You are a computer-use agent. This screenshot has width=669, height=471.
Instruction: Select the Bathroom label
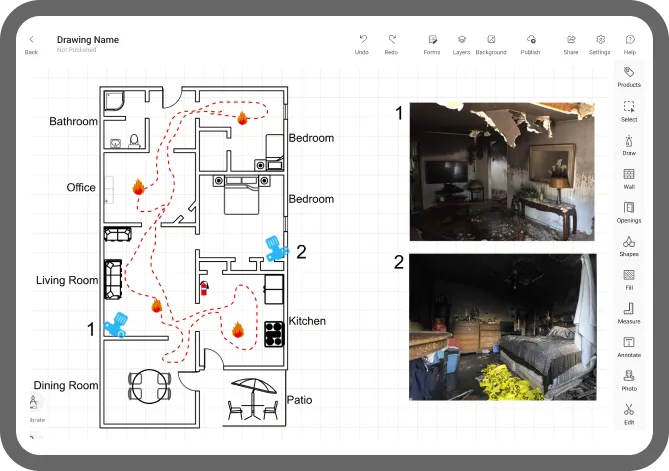pyautogui.click(x=73, y=121)
